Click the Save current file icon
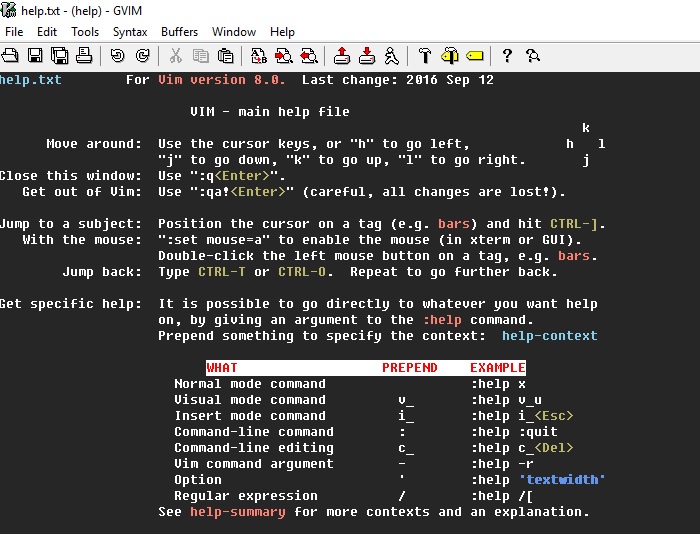This screenshot has width=700, height=534. tap(35, 56)
